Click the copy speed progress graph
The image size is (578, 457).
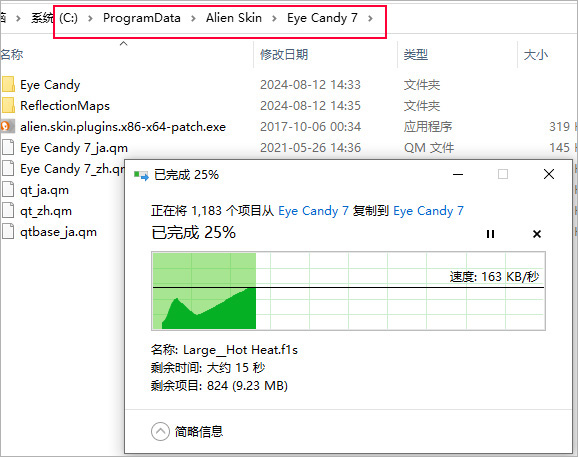coord(348,291)
